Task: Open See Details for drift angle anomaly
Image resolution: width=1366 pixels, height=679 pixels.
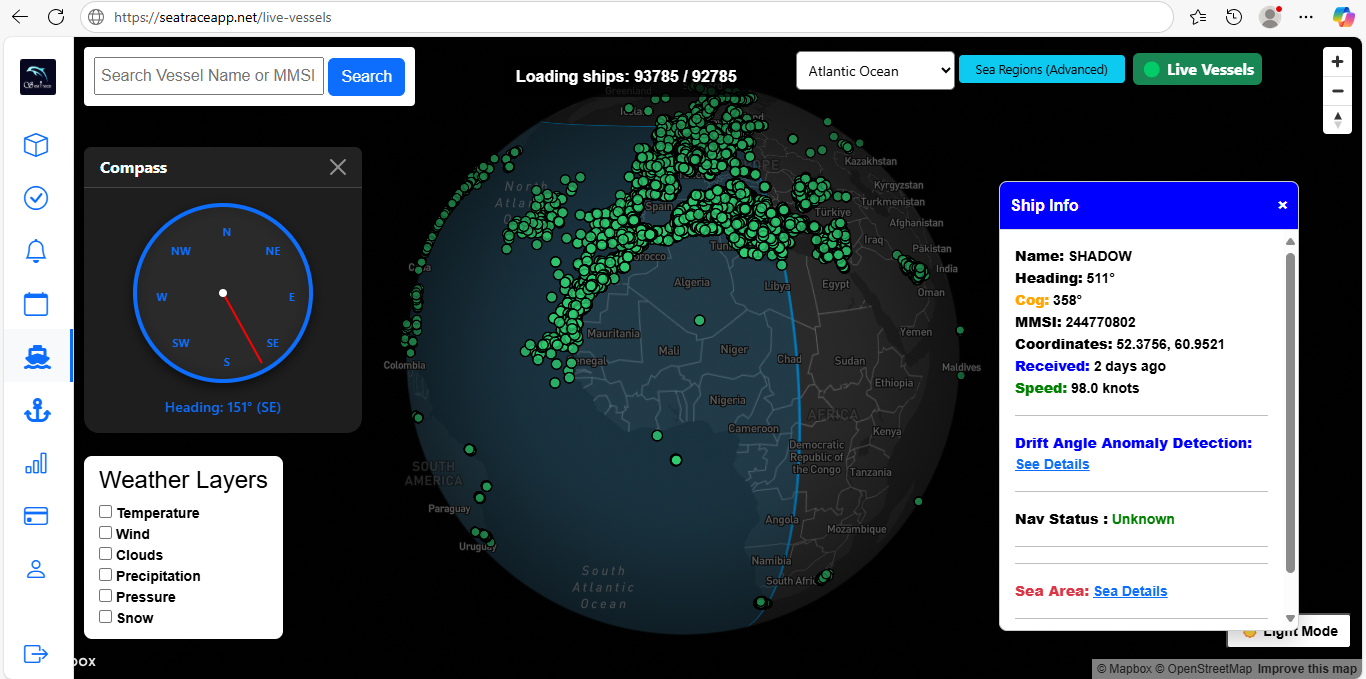Action: pos(1052,464)
